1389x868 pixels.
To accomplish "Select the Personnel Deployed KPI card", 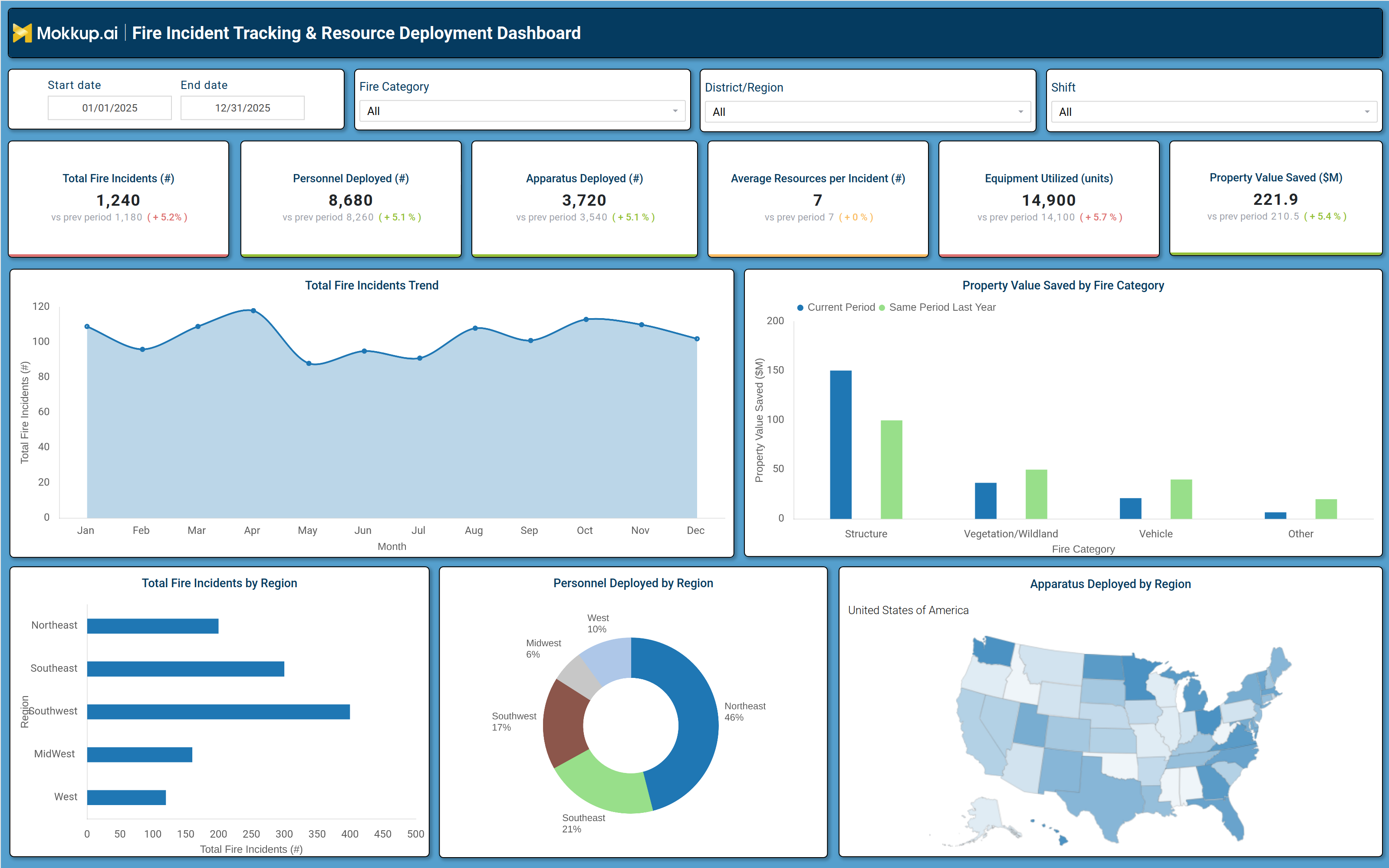I will [351, 199].
